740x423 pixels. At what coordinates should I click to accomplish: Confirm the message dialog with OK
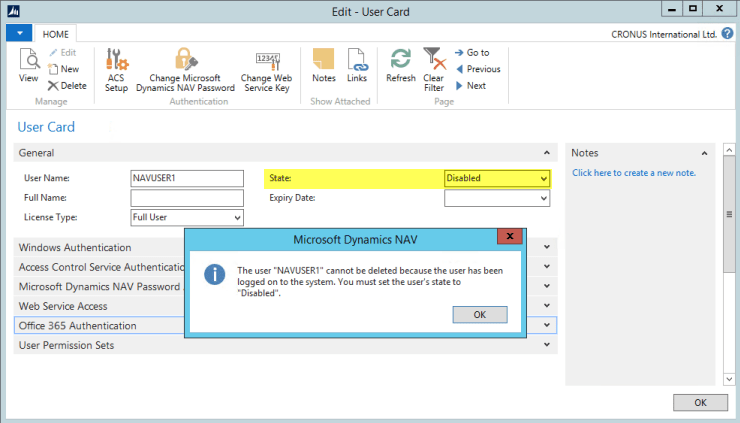click(x=480, y=315)
